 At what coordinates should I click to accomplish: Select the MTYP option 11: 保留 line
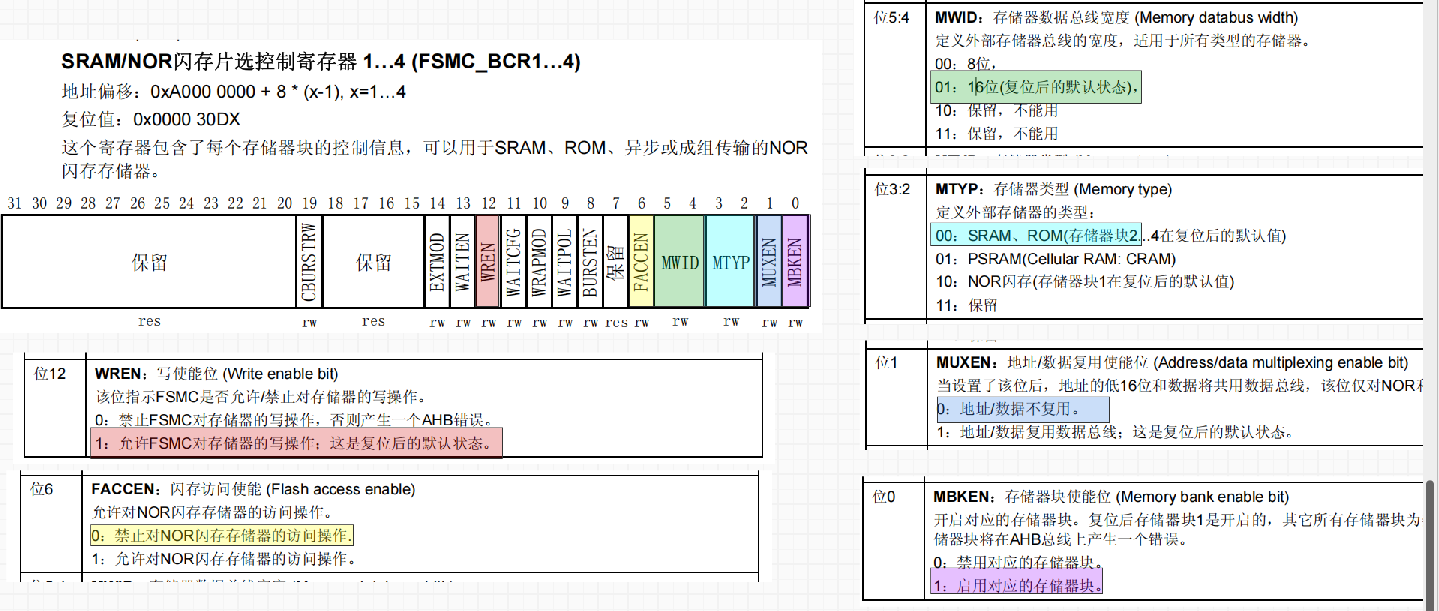965,304
